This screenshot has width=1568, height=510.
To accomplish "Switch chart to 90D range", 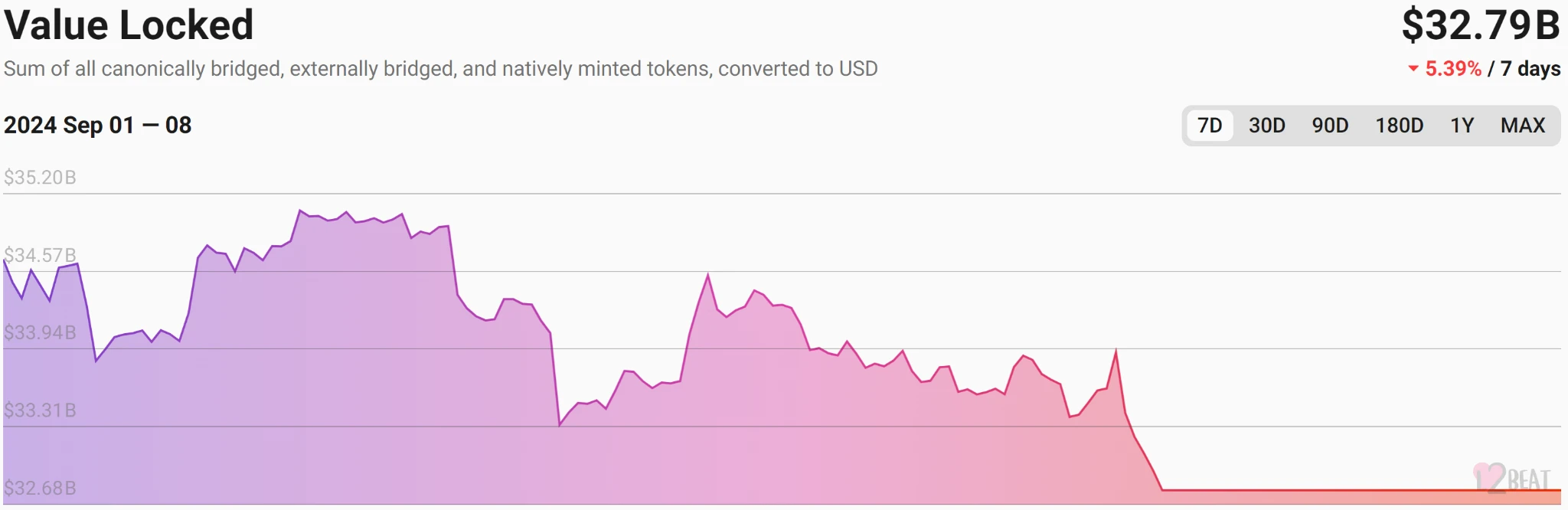I will coord(1330,126).
